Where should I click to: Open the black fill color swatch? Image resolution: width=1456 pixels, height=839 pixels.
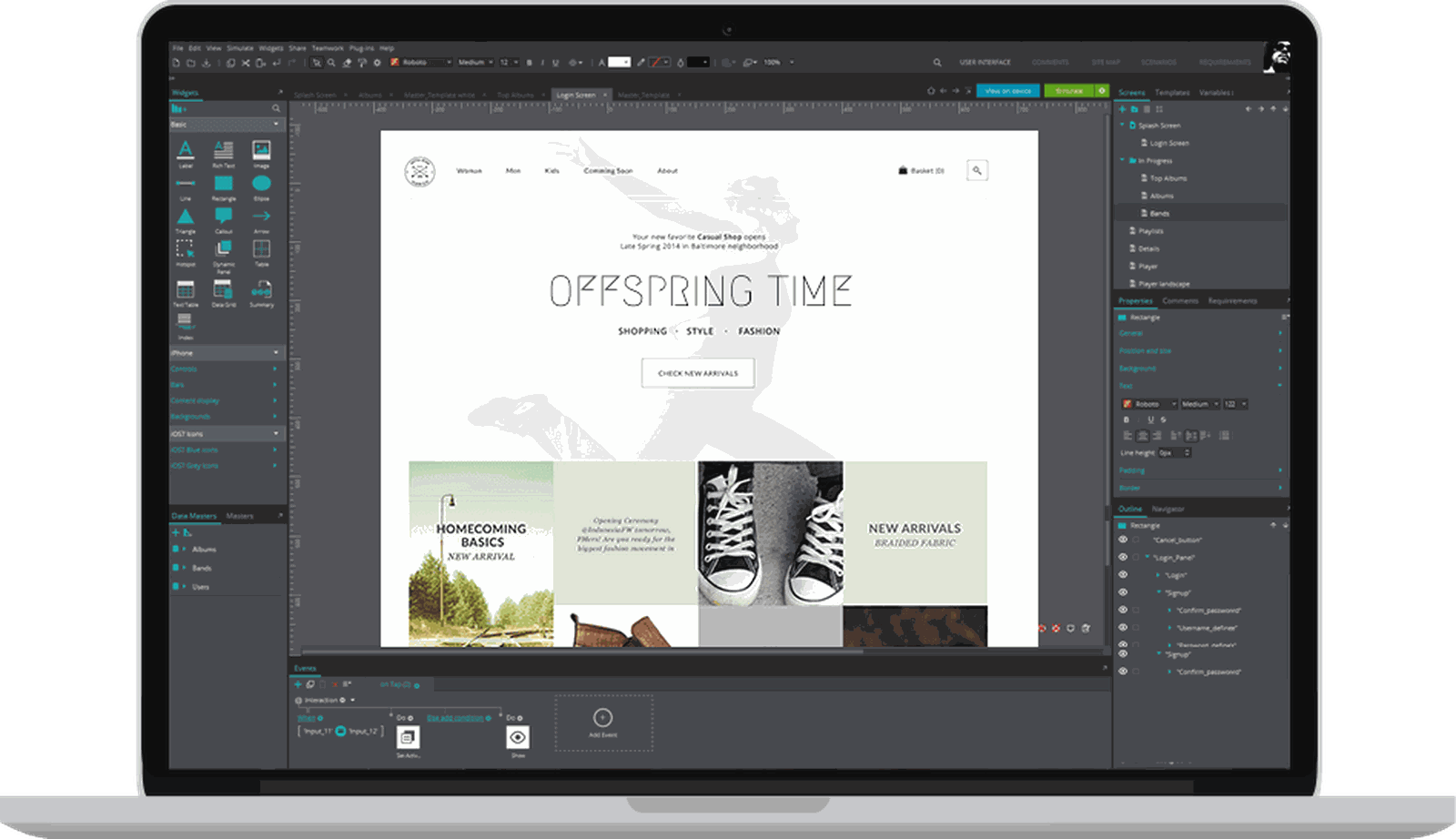698,63
